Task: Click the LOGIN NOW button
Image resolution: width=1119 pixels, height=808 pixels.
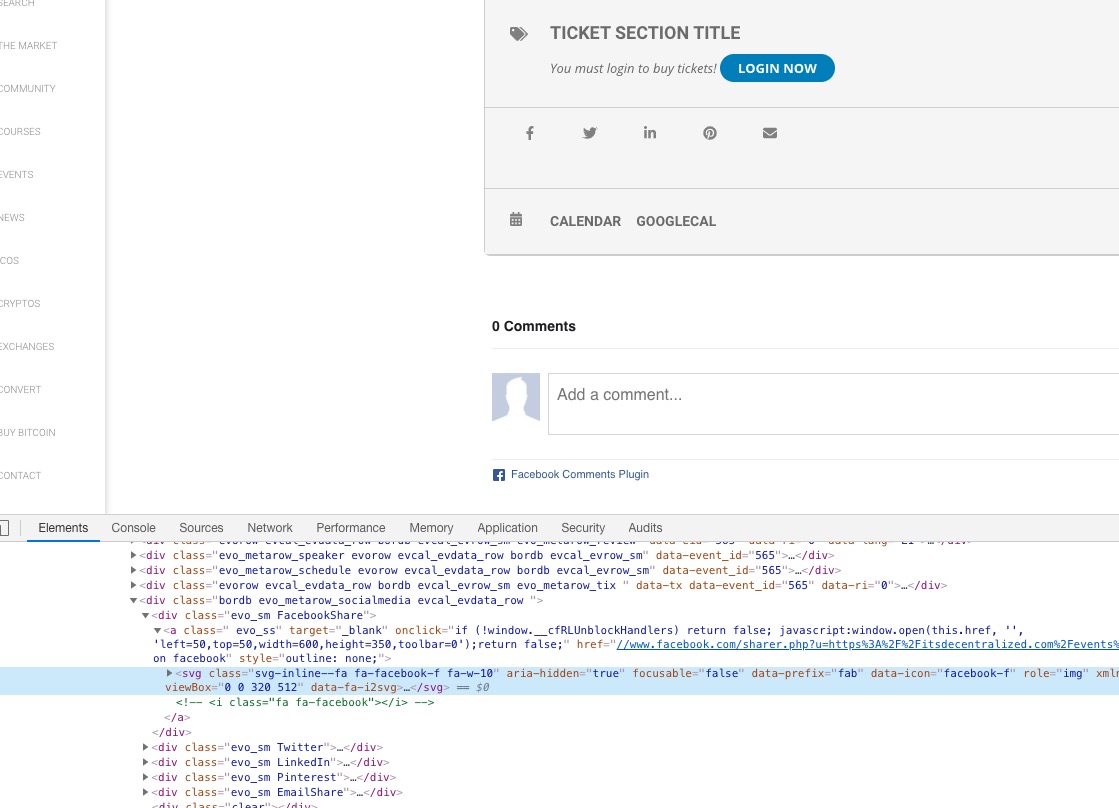Action: pyautogui.click(x=777, y=69)
